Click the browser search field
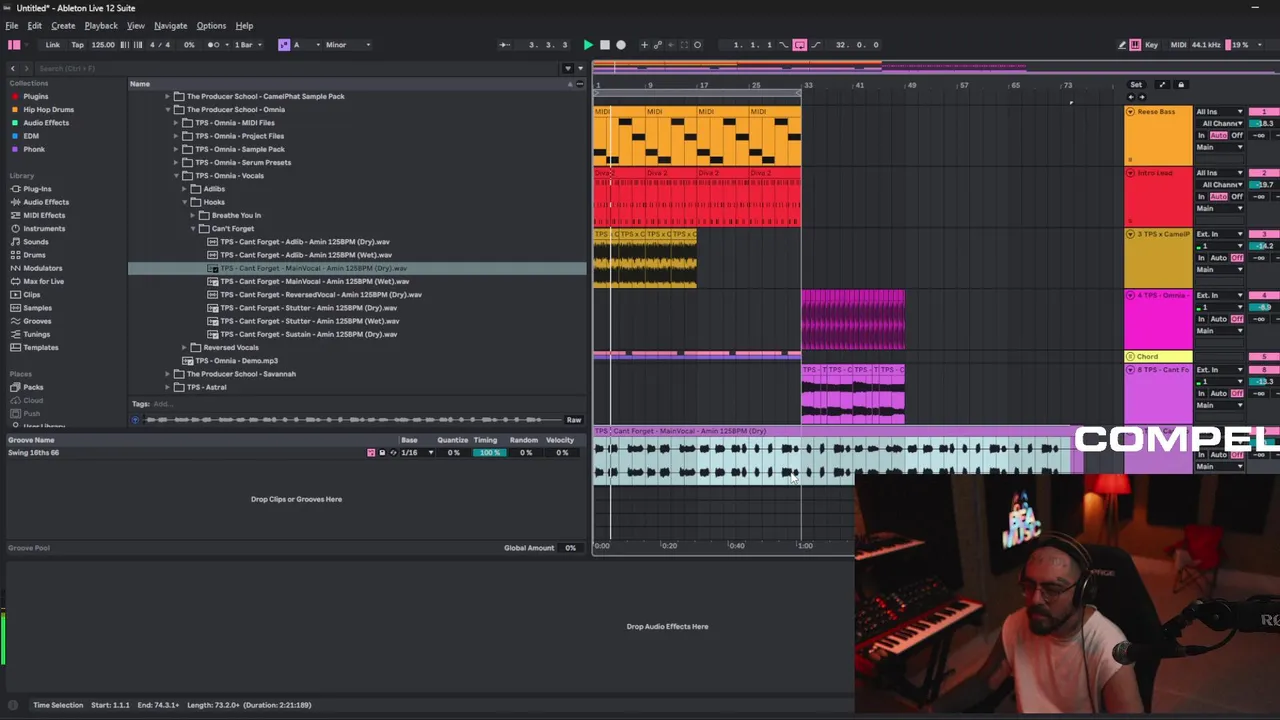 click(296, 69)
